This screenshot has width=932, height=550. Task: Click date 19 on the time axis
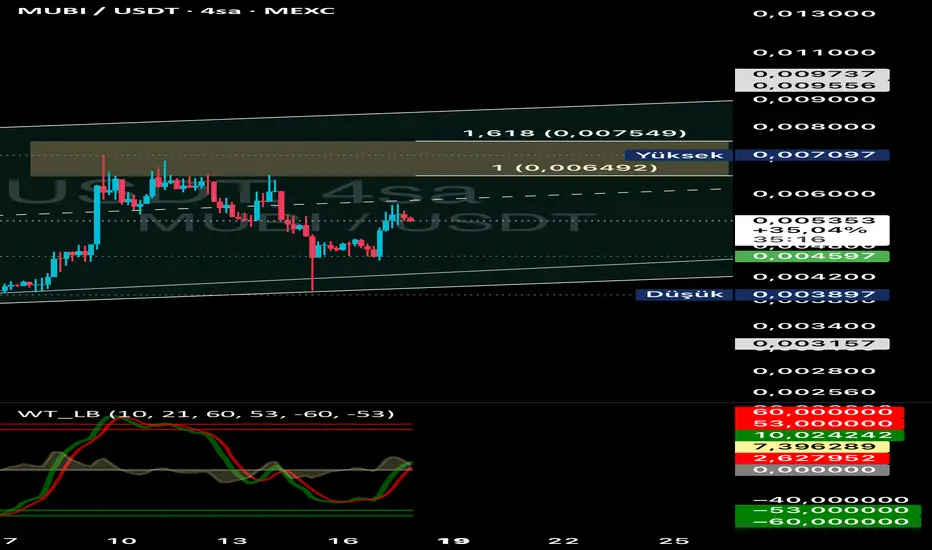(454, 541)
